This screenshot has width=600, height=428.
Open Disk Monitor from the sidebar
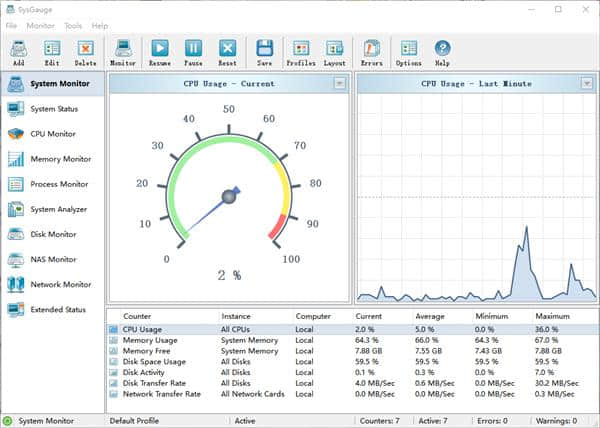(53, 234)
